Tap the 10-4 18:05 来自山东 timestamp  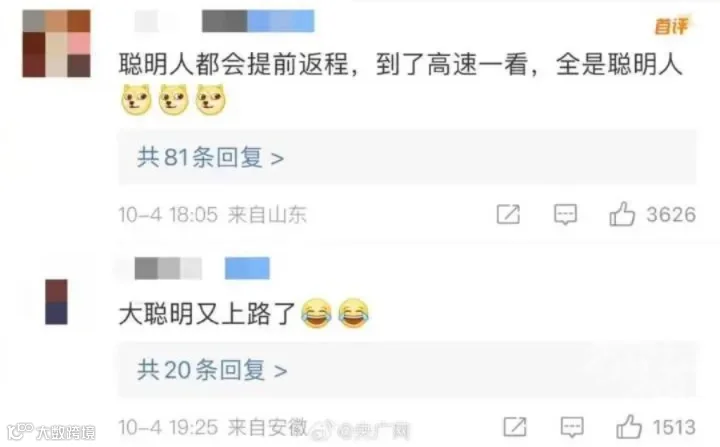point(213,215)
